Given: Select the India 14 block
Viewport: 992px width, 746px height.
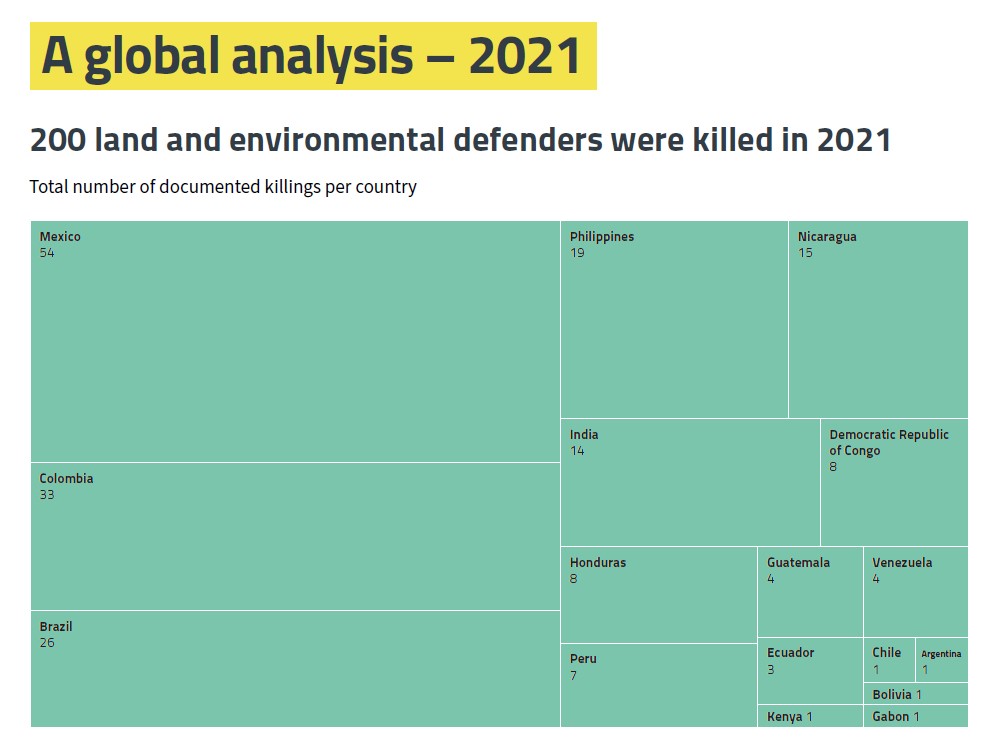Looking at the screenshot, I should click(690, 483).
